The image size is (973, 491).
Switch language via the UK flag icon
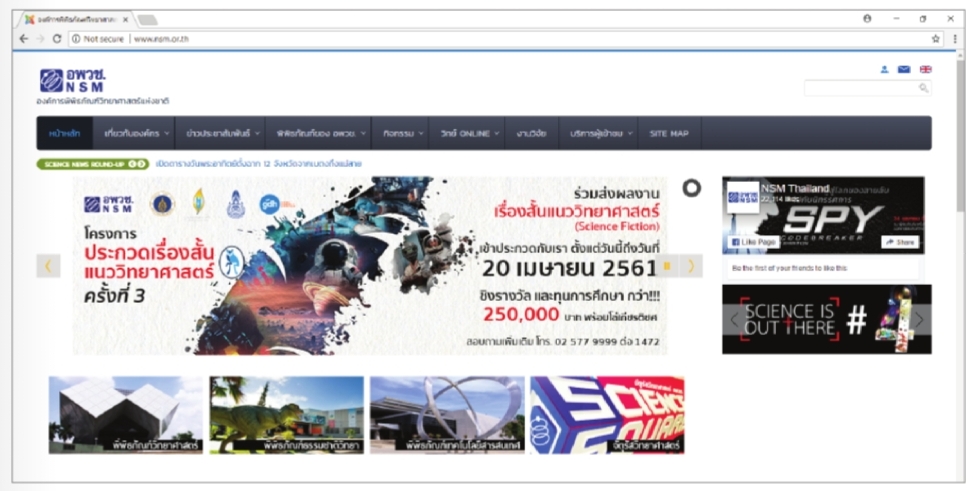[x=925, y=69]
